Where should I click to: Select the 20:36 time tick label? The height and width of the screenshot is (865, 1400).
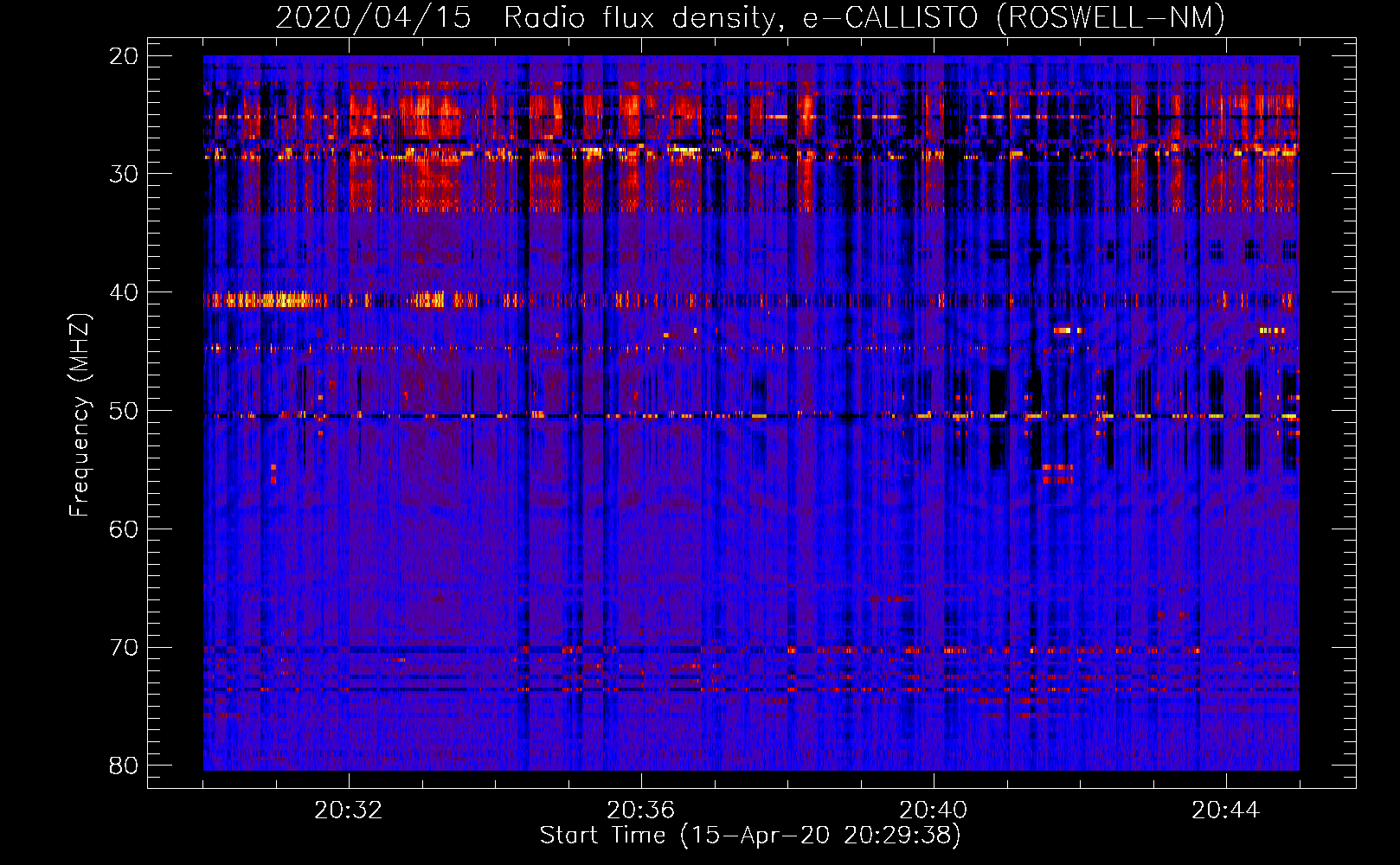641,811
